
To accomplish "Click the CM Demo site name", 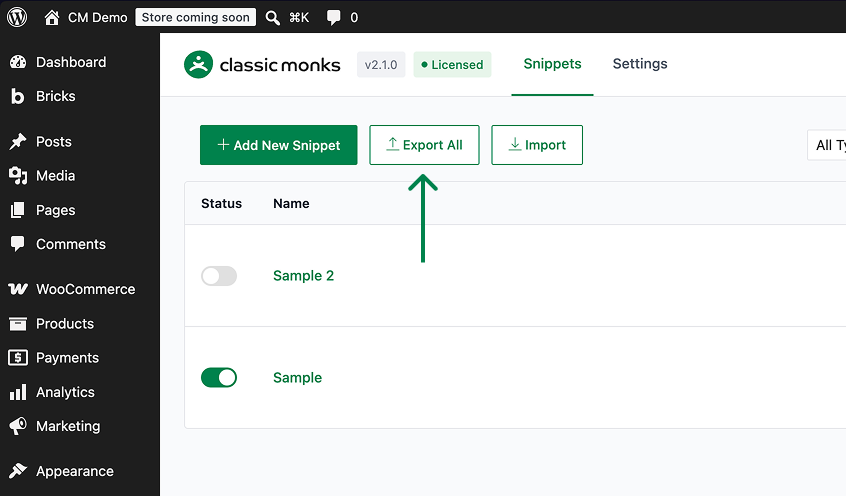I will (98, 18).
